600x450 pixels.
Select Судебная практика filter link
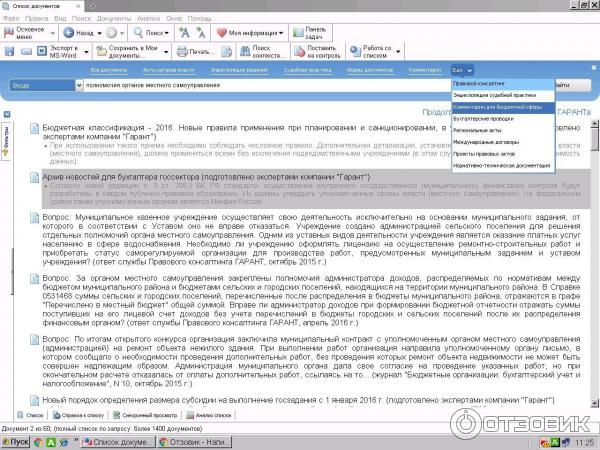(x=307, y=70)
